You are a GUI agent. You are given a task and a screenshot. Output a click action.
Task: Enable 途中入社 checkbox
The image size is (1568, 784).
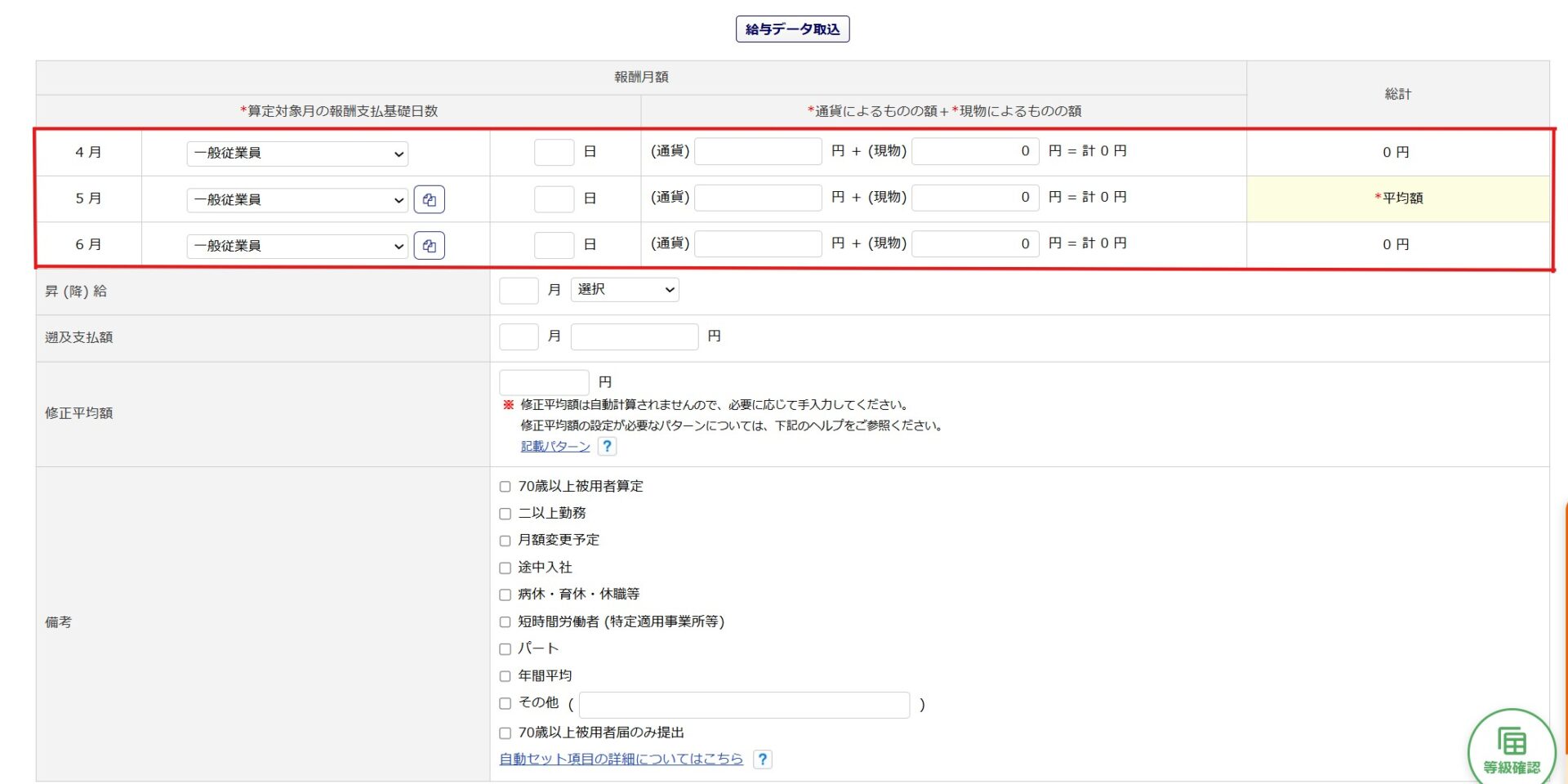[x=505, y=568]
